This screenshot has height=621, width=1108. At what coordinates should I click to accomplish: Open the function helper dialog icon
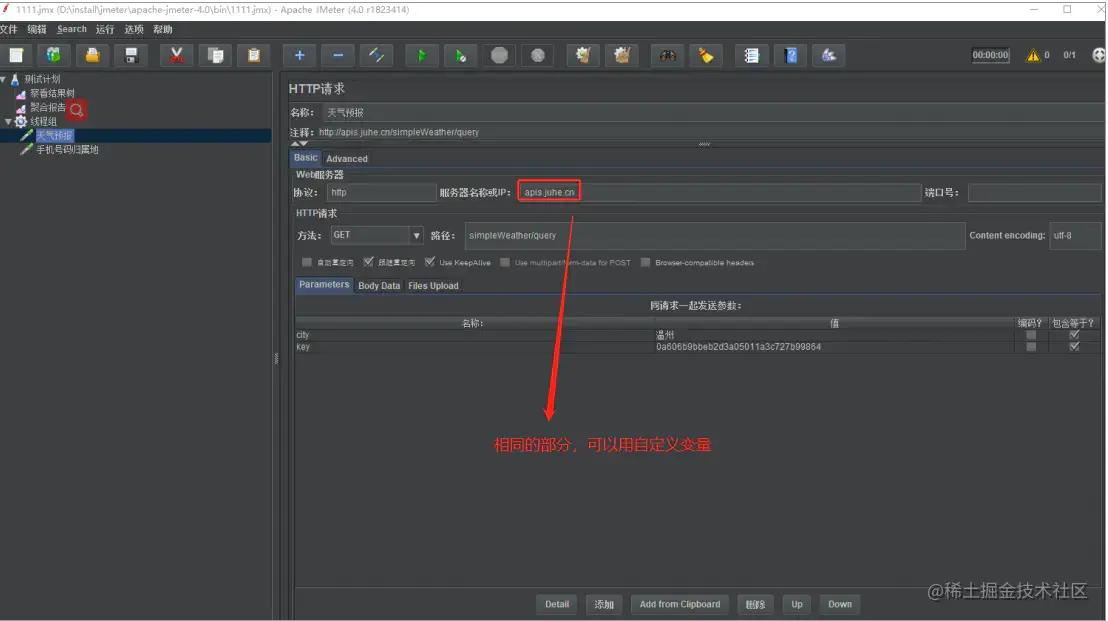pos(751,55)
